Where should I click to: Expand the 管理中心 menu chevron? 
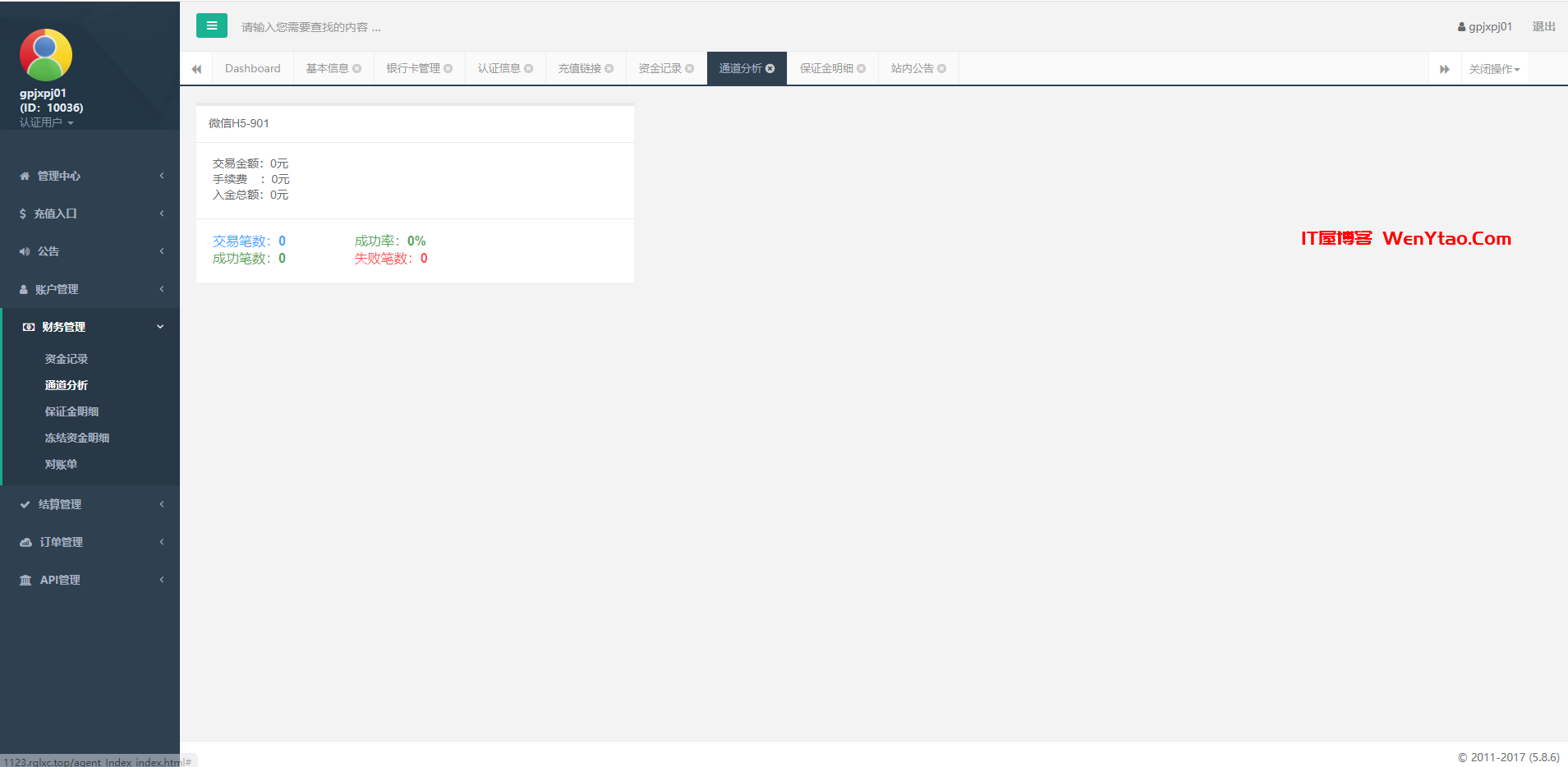coord(162,176)
